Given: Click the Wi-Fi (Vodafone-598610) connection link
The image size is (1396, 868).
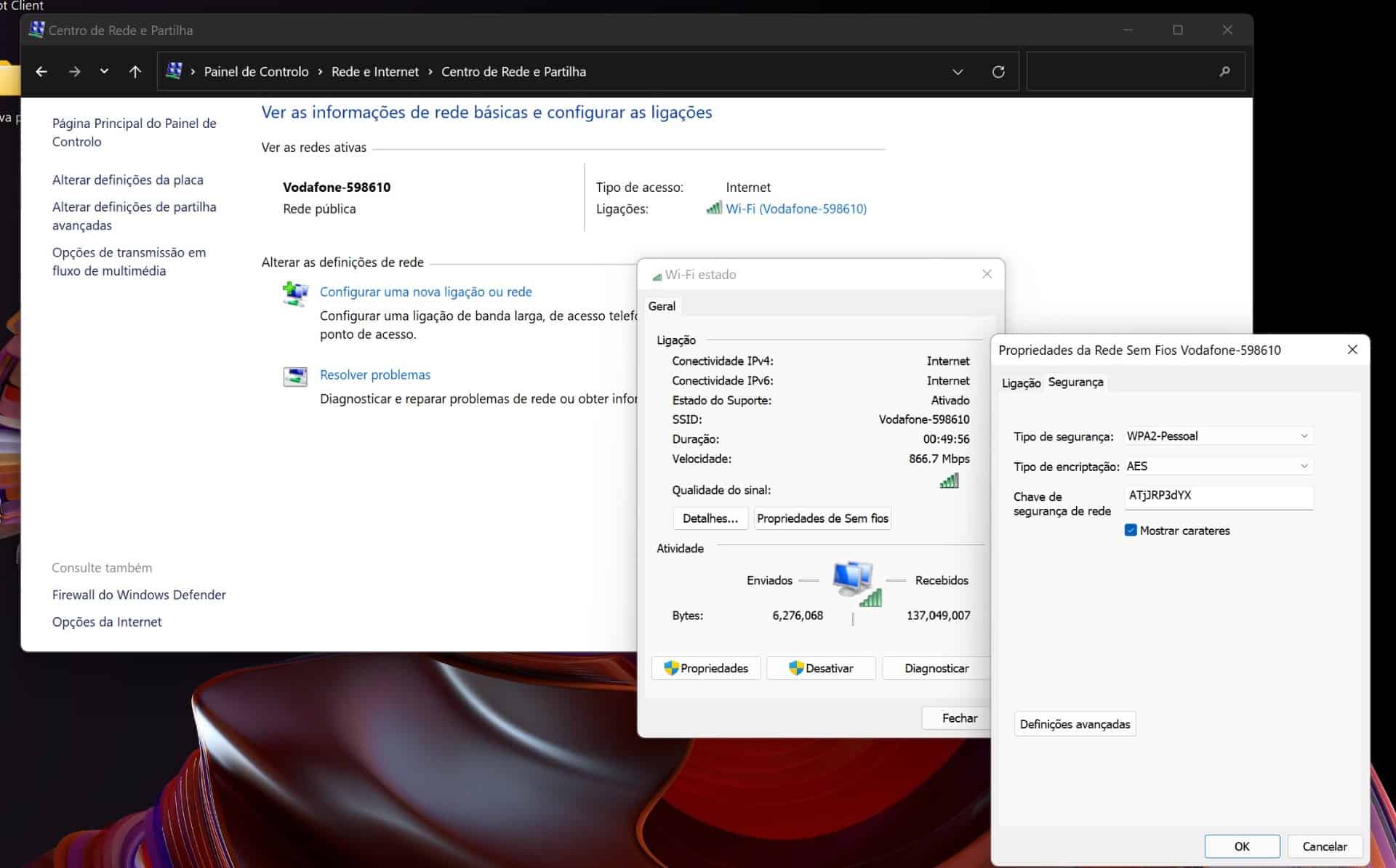Looking at the screenshot, I should pos(796,209).
